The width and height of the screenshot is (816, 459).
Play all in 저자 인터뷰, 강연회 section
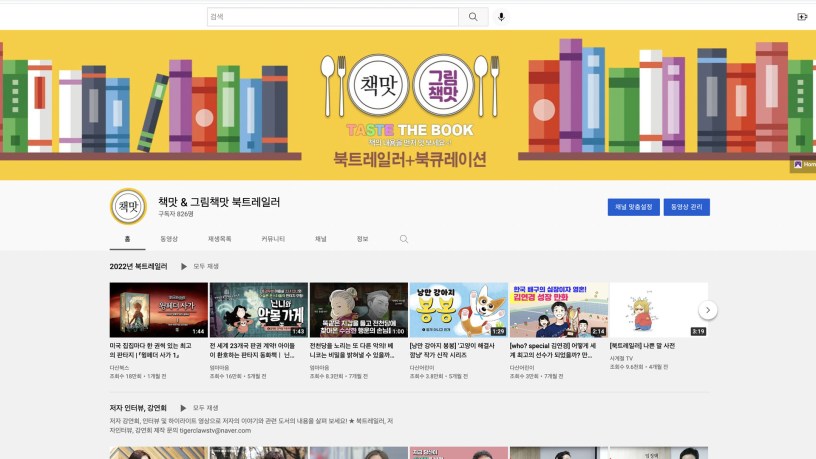(x=200, y=408)
